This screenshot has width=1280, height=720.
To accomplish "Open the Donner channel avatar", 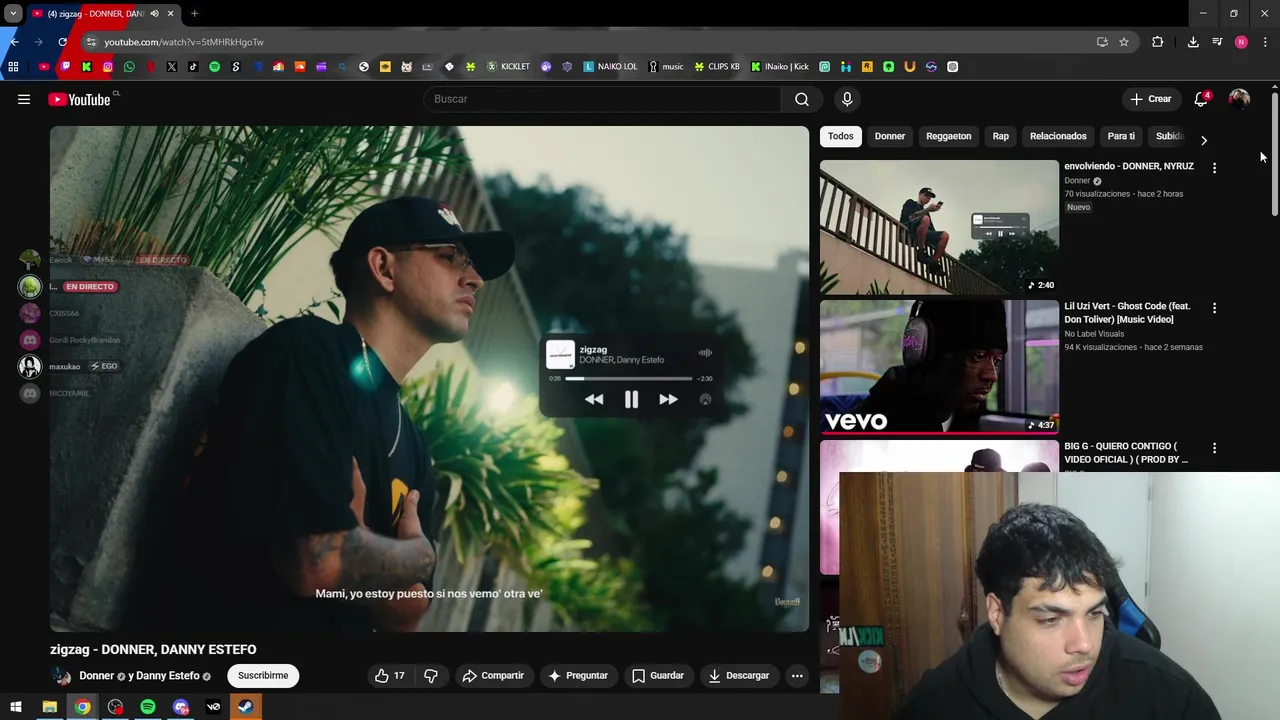I will tap(62, 676).
